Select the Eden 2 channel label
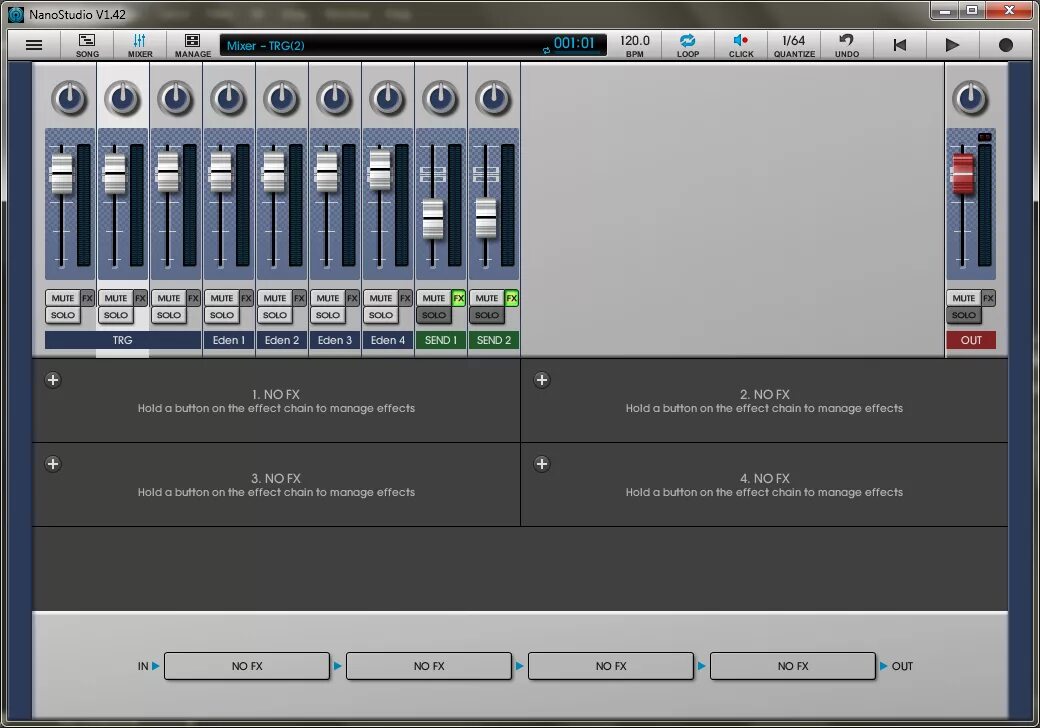 coord(282,340)
